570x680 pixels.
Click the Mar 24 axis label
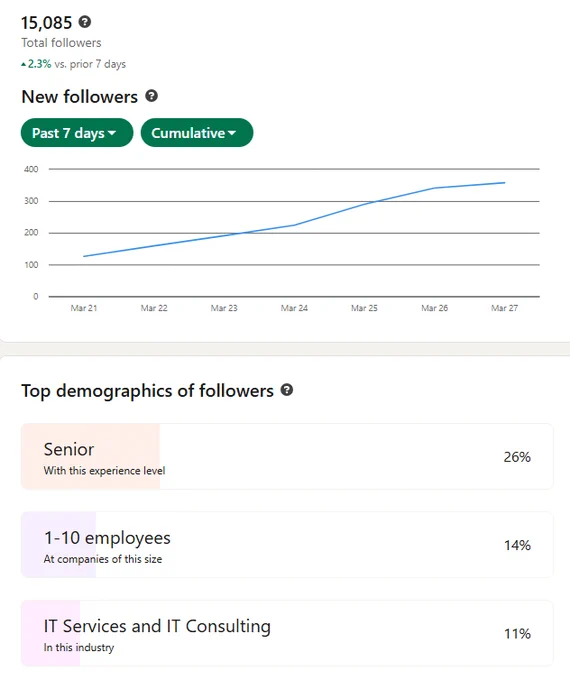[294, 308]
